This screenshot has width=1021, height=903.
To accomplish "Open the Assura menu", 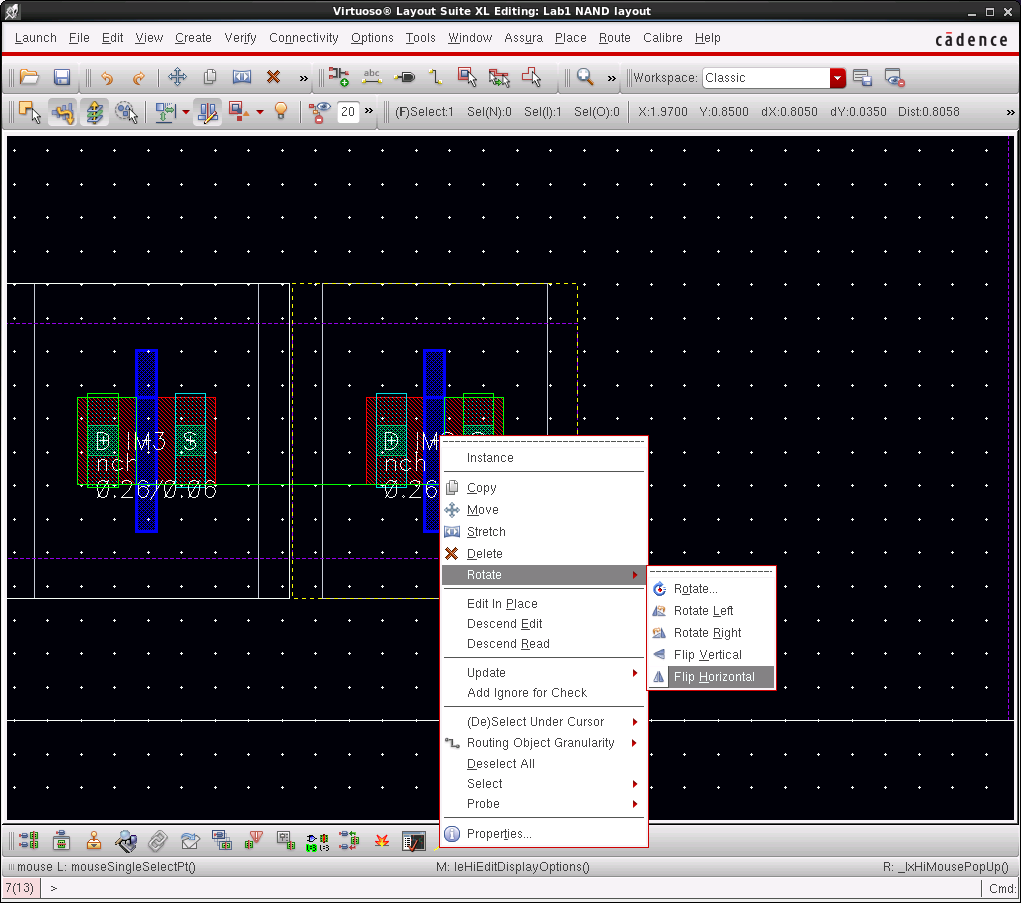I will pos(524,38).
